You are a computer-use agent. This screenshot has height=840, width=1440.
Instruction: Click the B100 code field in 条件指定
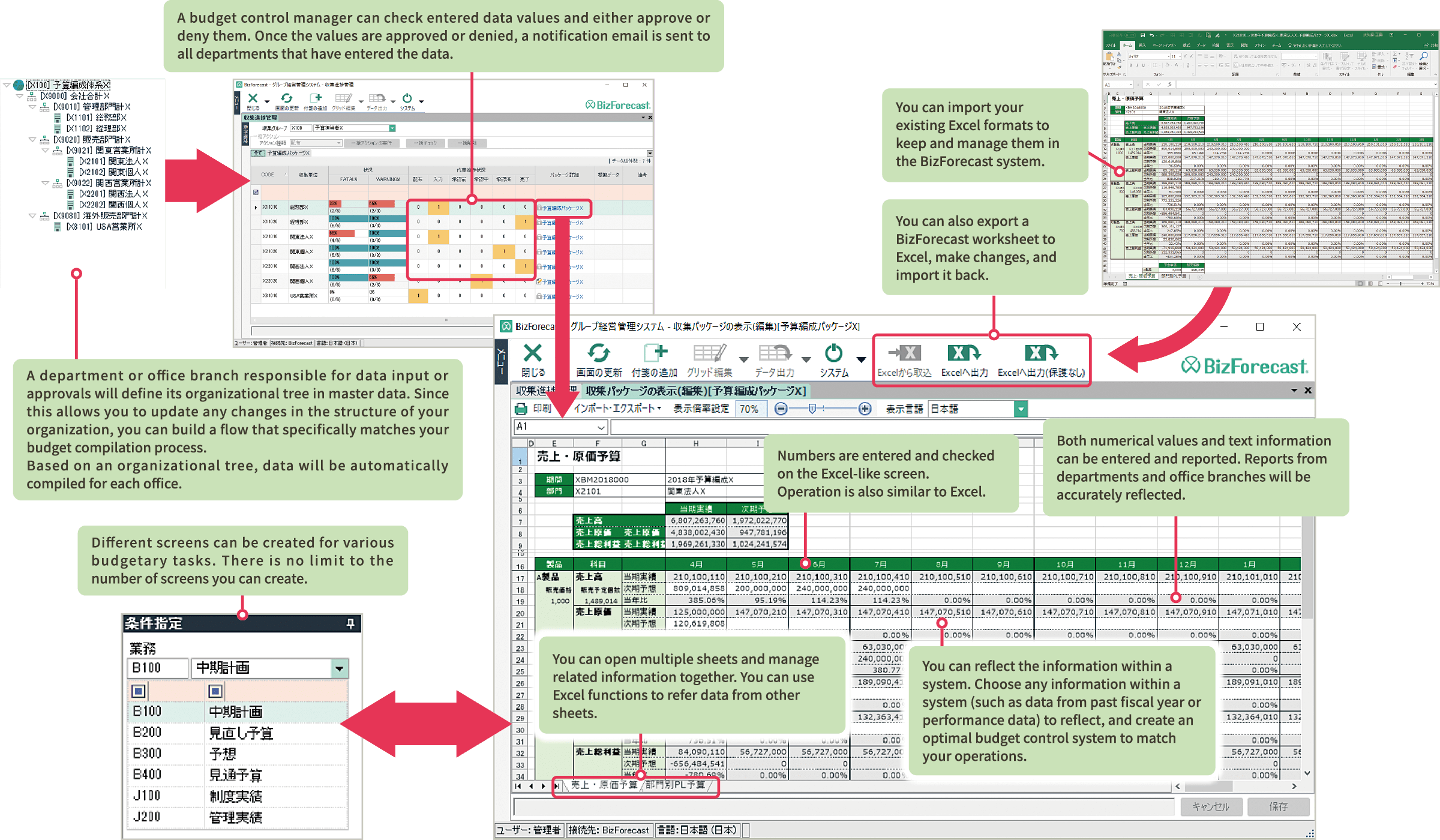tap(157, 668)
